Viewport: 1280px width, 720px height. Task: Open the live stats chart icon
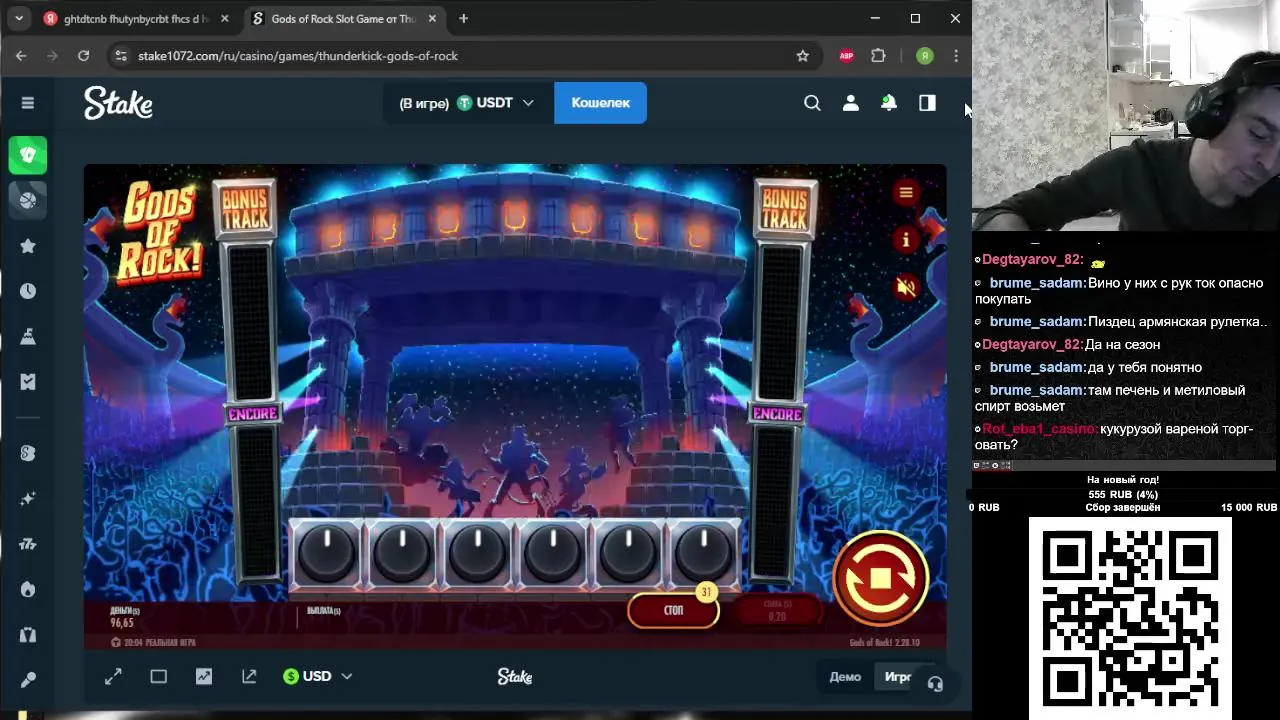click(204, 677)
